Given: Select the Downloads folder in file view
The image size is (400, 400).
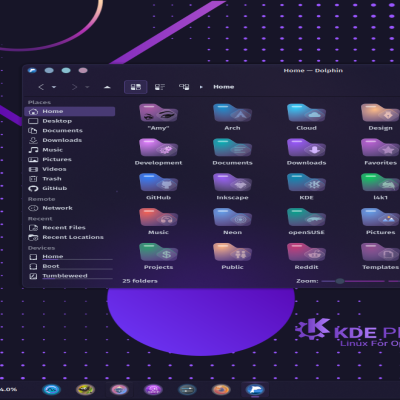Looking at the screenshot, I should point(306,148).
